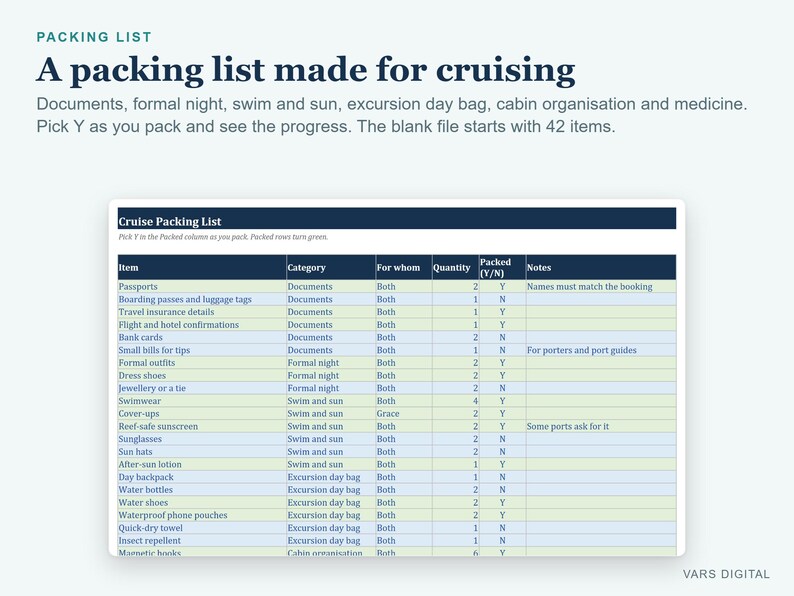Screen dimensions: 794x596
Task: Click the 'Day backpack' item cell
Action: (202, 477)
